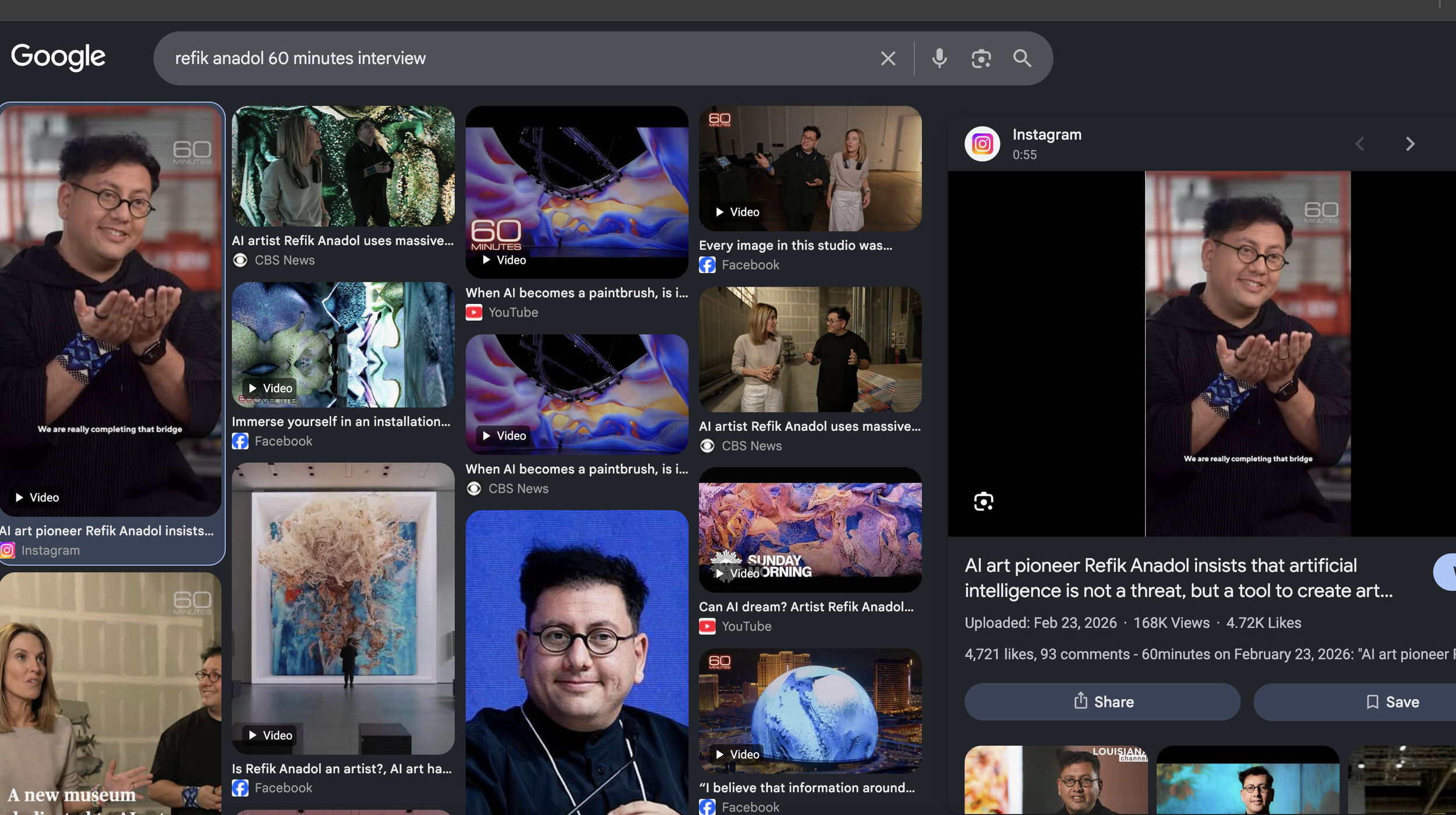Click the 'Instagram' source name in the preview header
Screen dimensions: 1456x815
pyautogui.click(x=1047, y=134)
